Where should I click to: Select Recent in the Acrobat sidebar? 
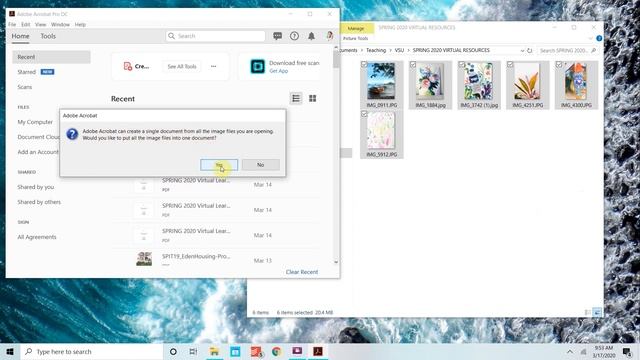tap(51, 57)
